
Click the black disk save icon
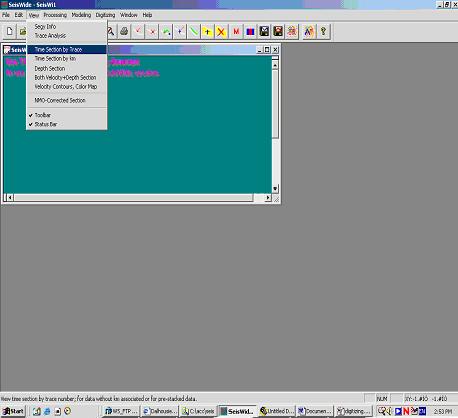pos(264,32)
